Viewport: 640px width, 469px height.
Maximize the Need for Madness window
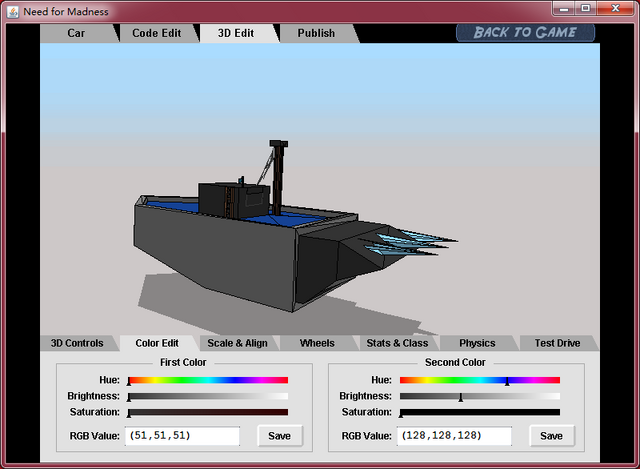(586, 9)
